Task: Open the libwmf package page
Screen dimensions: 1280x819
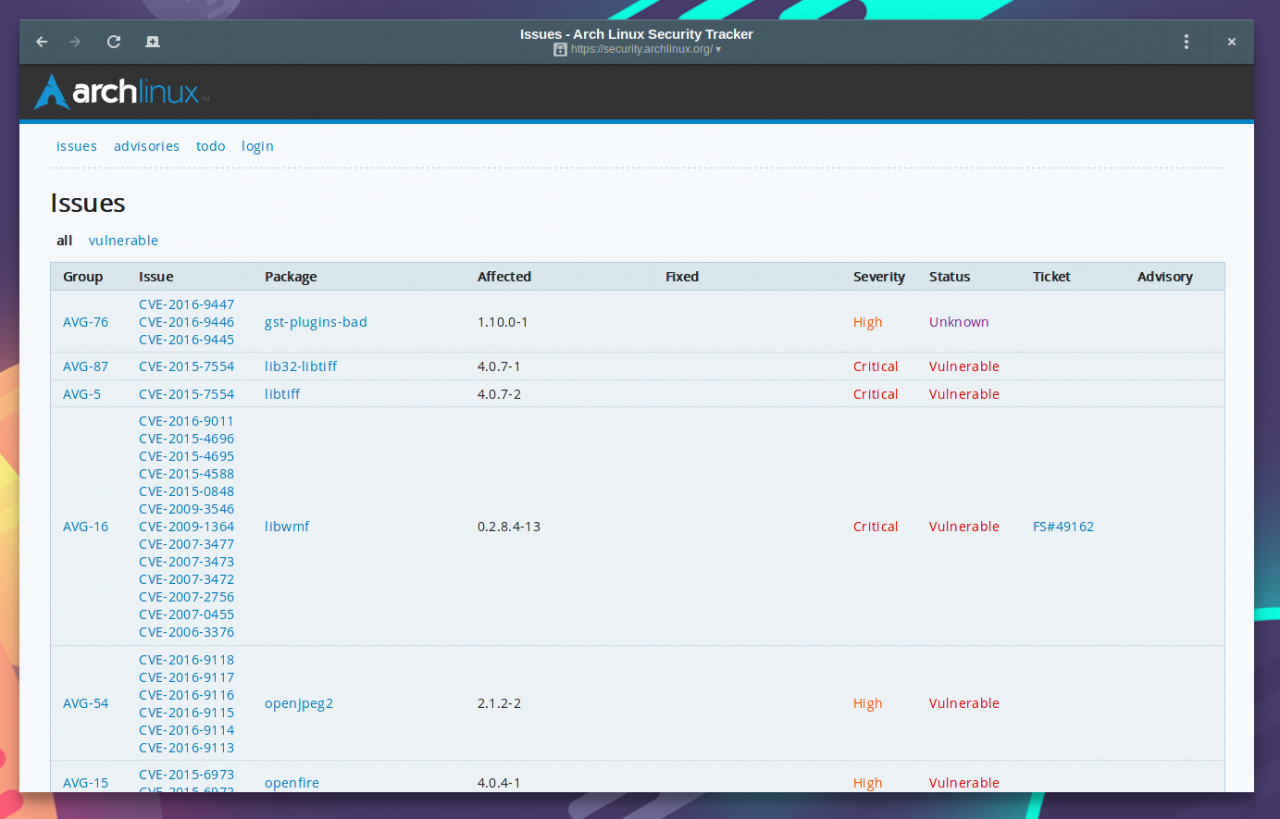Action: 287,526
